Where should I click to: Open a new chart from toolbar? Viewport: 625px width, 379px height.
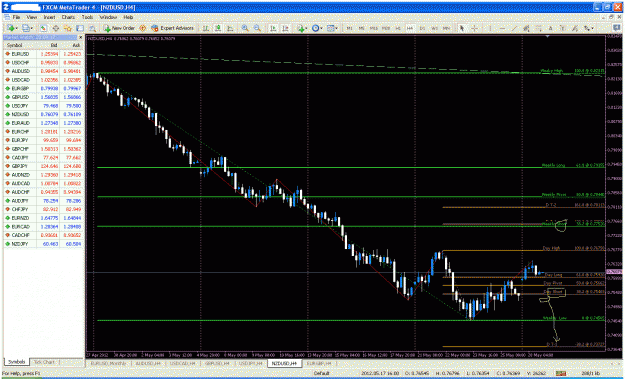click(11, 28)
